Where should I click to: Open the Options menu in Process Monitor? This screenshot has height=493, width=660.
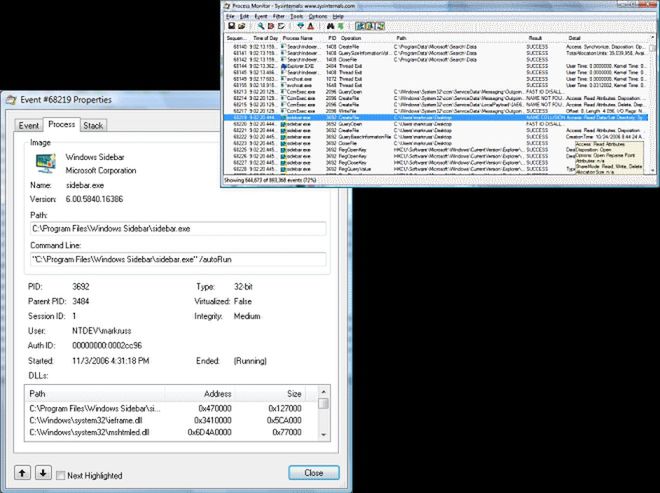(x=318, y=16)
